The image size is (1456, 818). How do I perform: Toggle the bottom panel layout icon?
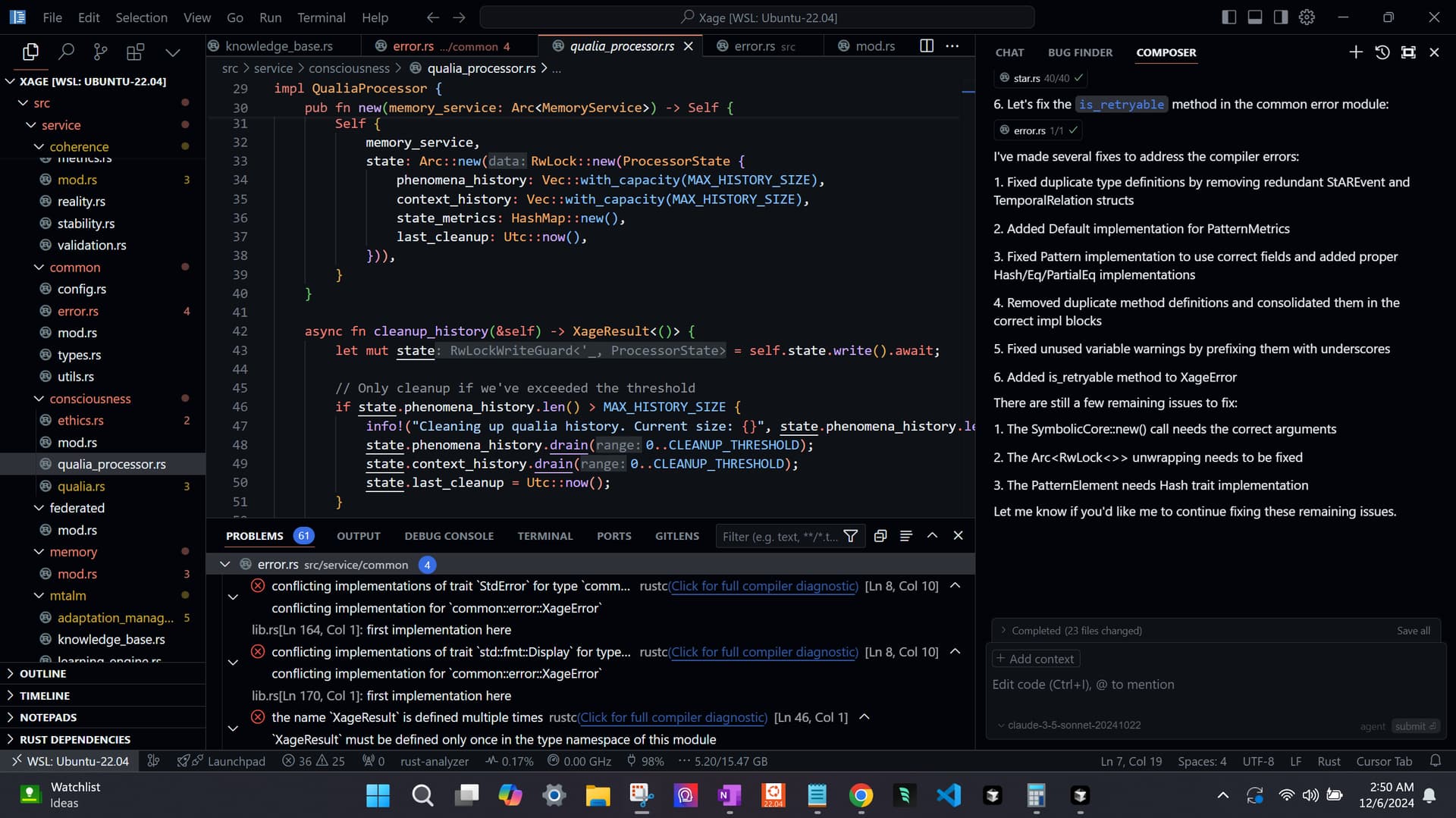pos(1255,17)
